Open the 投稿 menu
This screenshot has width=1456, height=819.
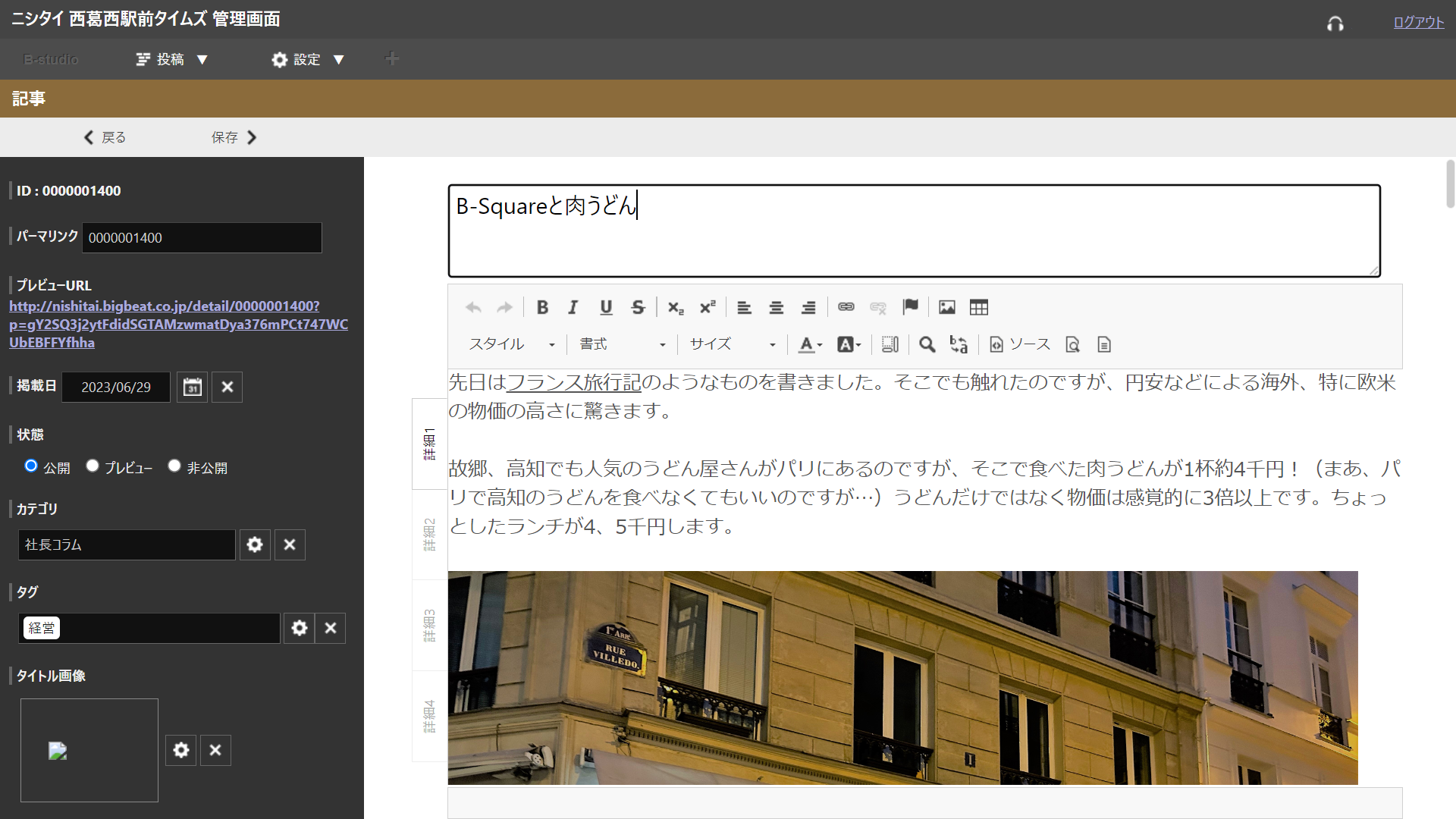click(171, 59)
